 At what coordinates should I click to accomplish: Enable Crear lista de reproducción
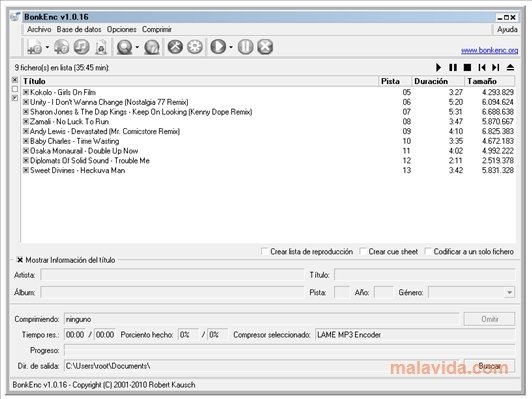tap(264, 251)
